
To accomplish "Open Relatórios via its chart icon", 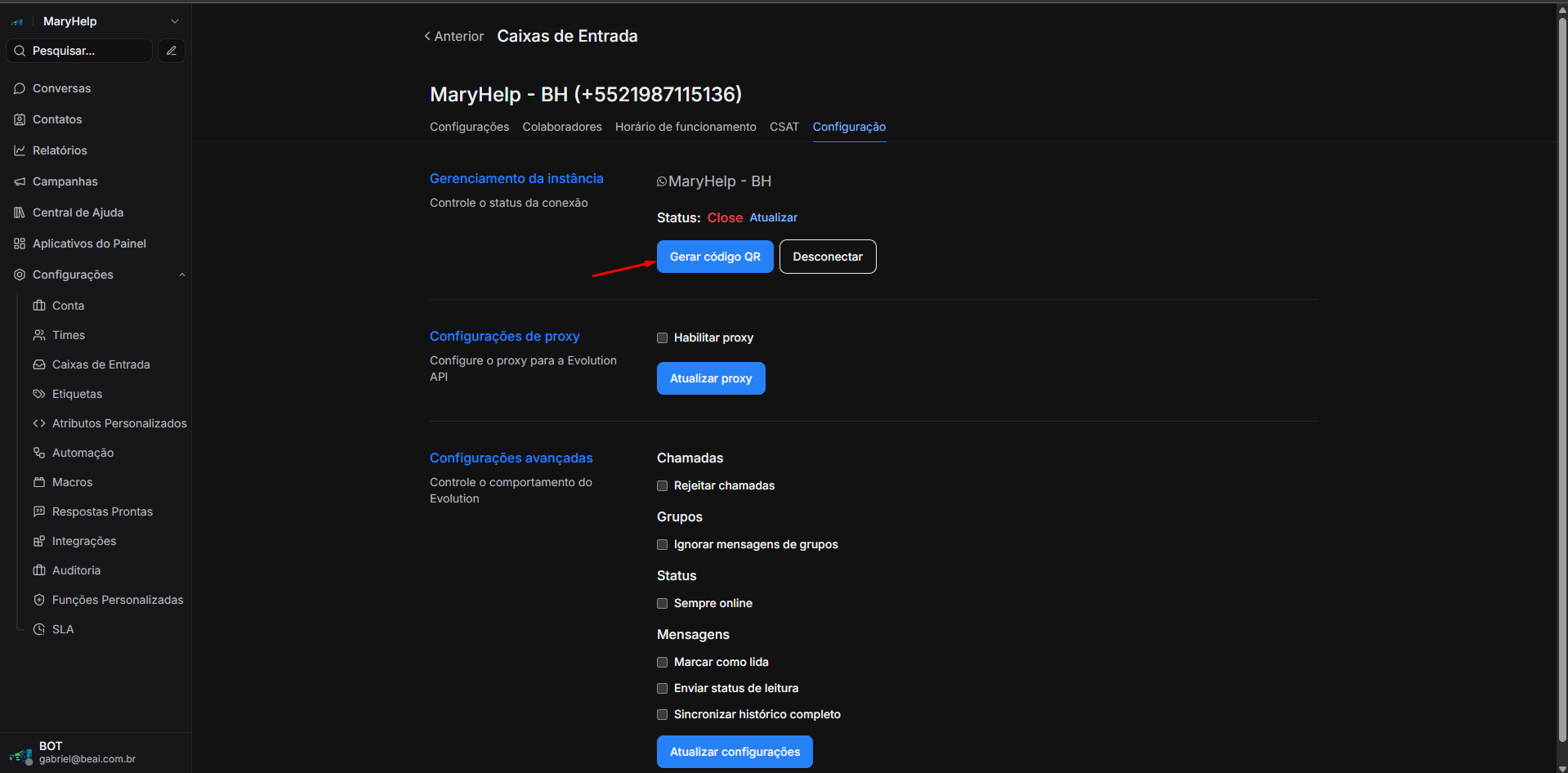I will pos(20,150).
